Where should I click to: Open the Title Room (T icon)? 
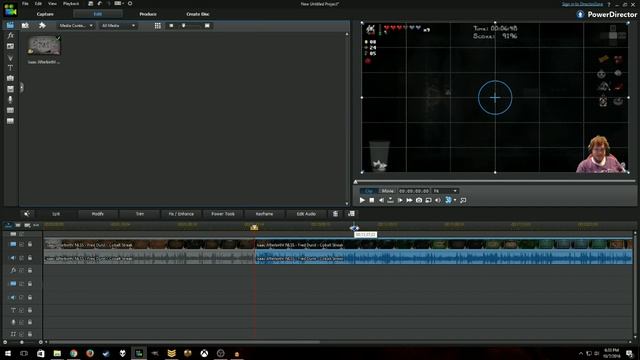tap(10, 68)
